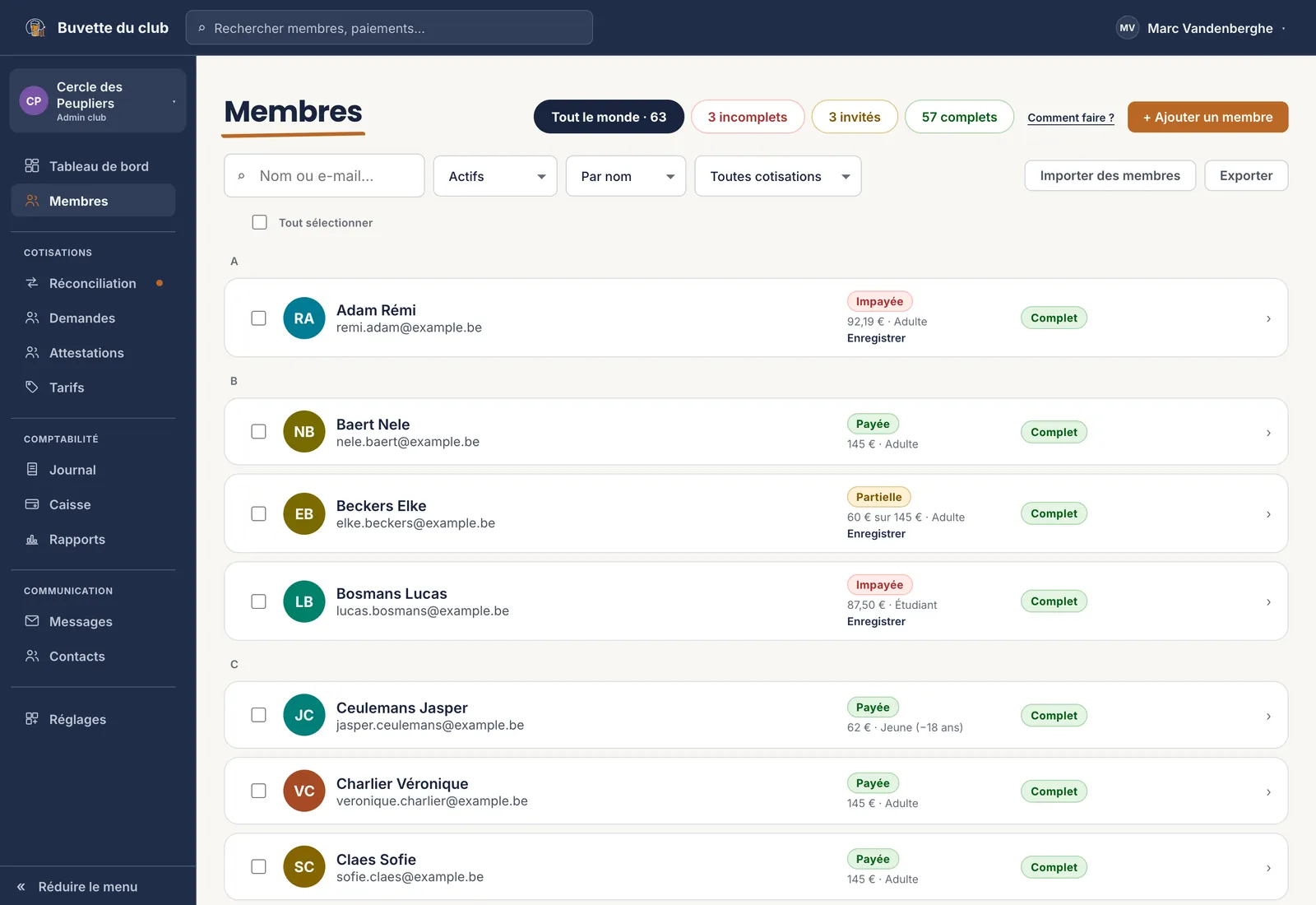Filter by 57 complets
This screenshot has width=1316, height=905.
click(959, 117)
